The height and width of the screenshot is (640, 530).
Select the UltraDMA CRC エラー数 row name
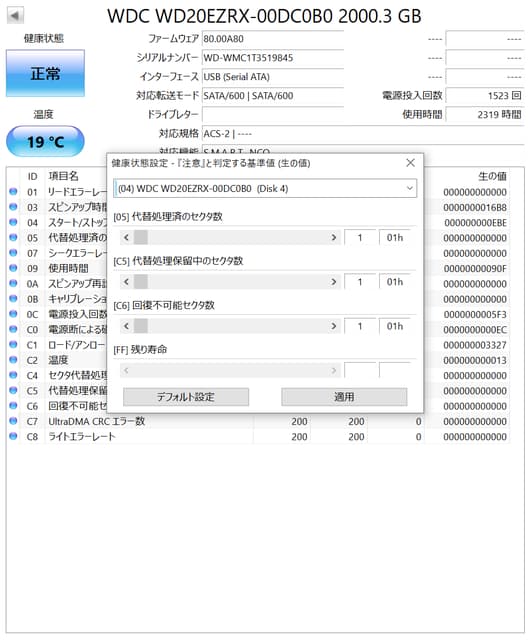pyautogui.click(x=97, y=421)
